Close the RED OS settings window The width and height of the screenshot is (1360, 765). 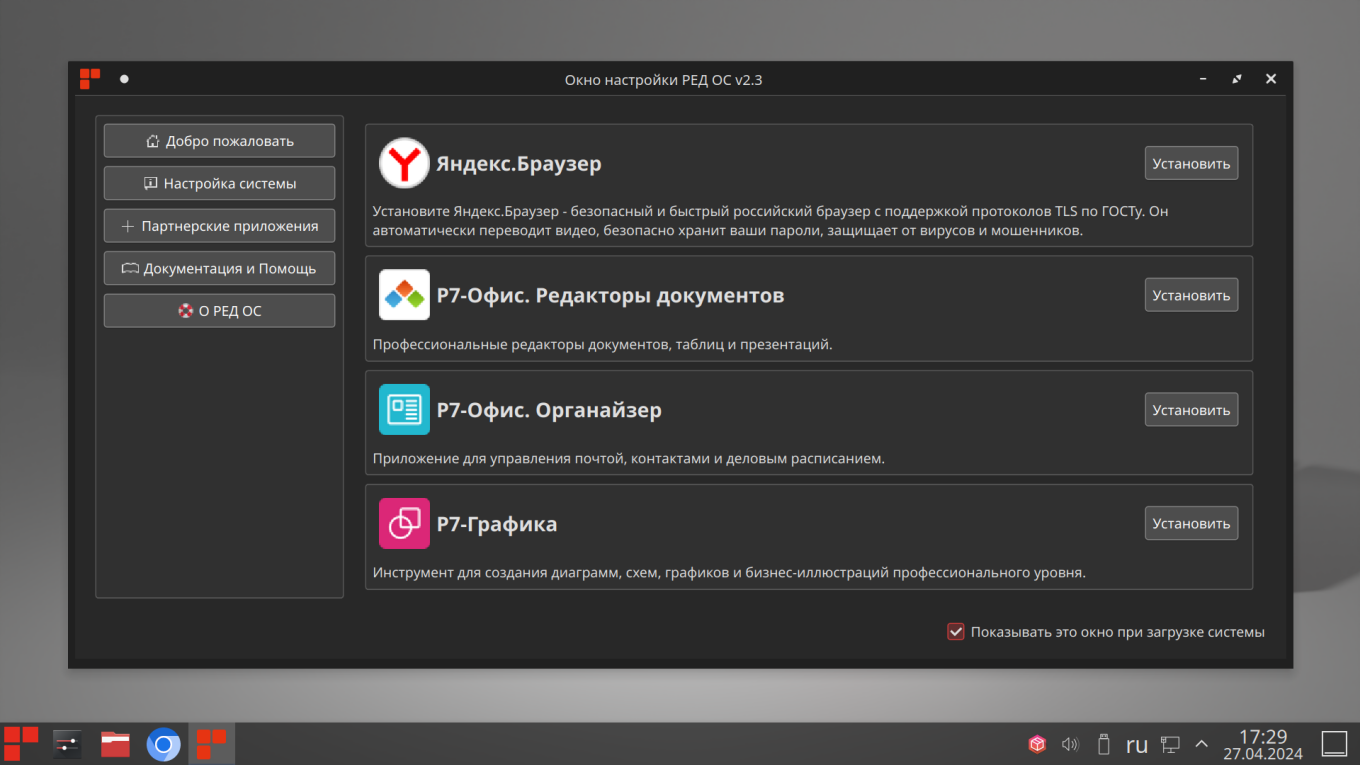point(1271,79)
